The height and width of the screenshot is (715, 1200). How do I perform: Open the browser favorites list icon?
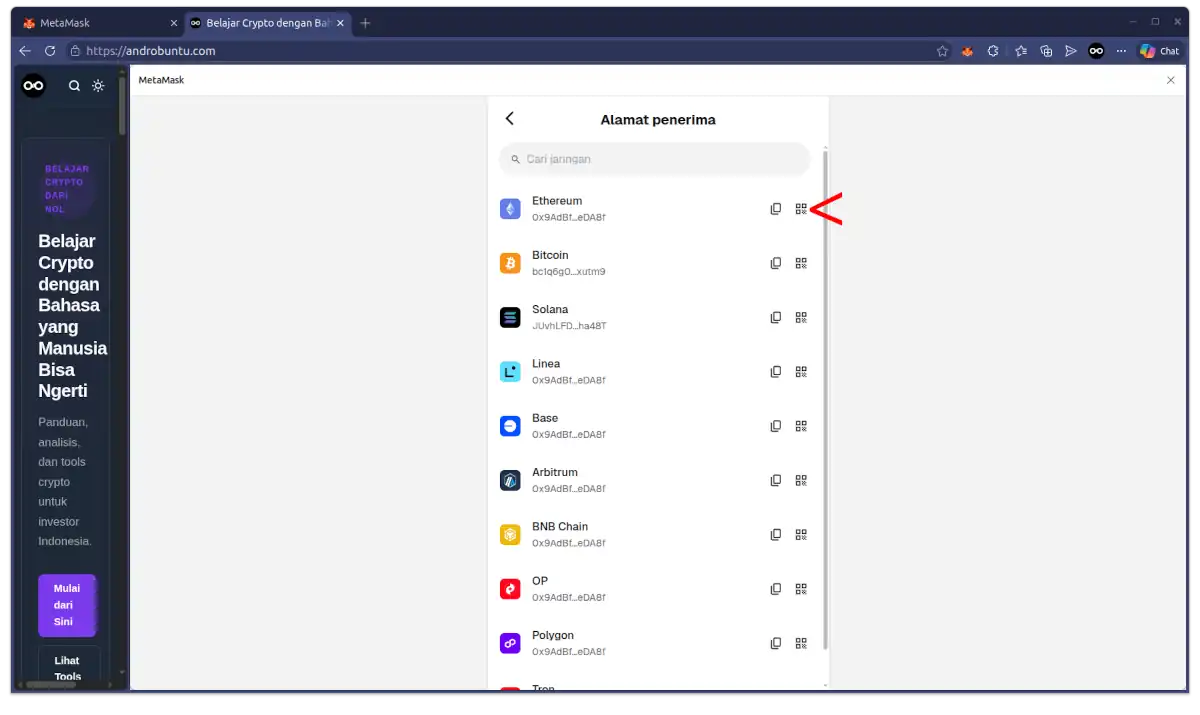coord(1020,51)
